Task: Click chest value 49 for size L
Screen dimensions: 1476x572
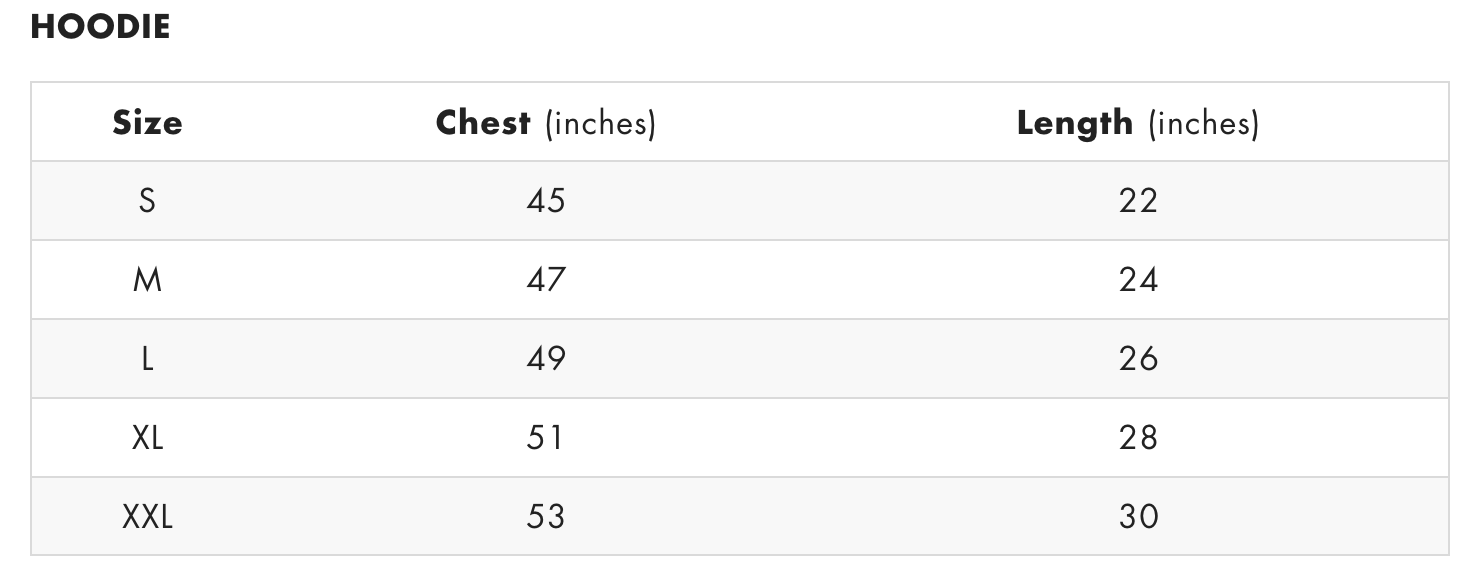Action: (x=545, y=359)
